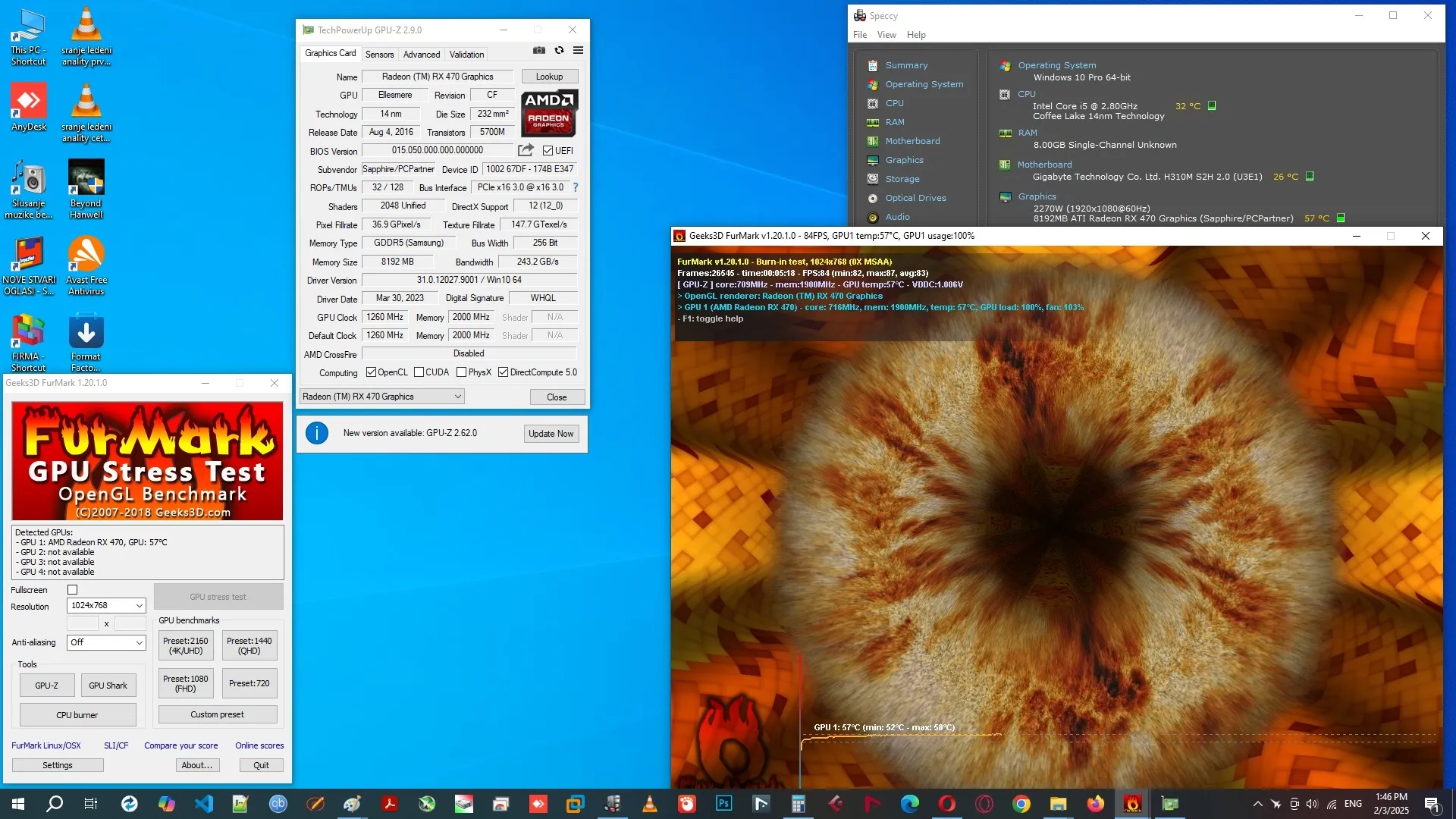This screenshot has height=819, width=1456.
Task: Click the GPU-Z refresh icon
Action: tap(559, 51)
